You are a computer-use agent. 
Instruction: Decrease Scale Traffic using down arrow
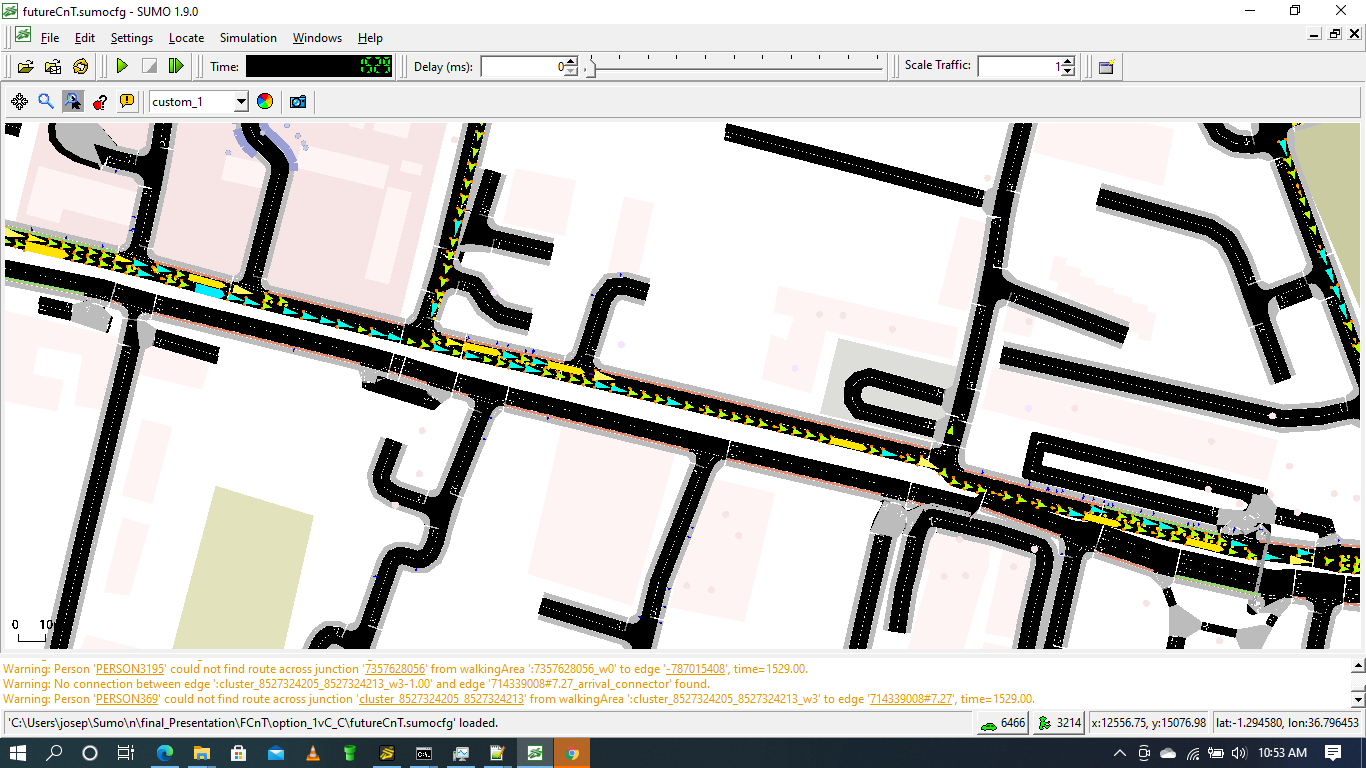click(x=1068, y=71)
